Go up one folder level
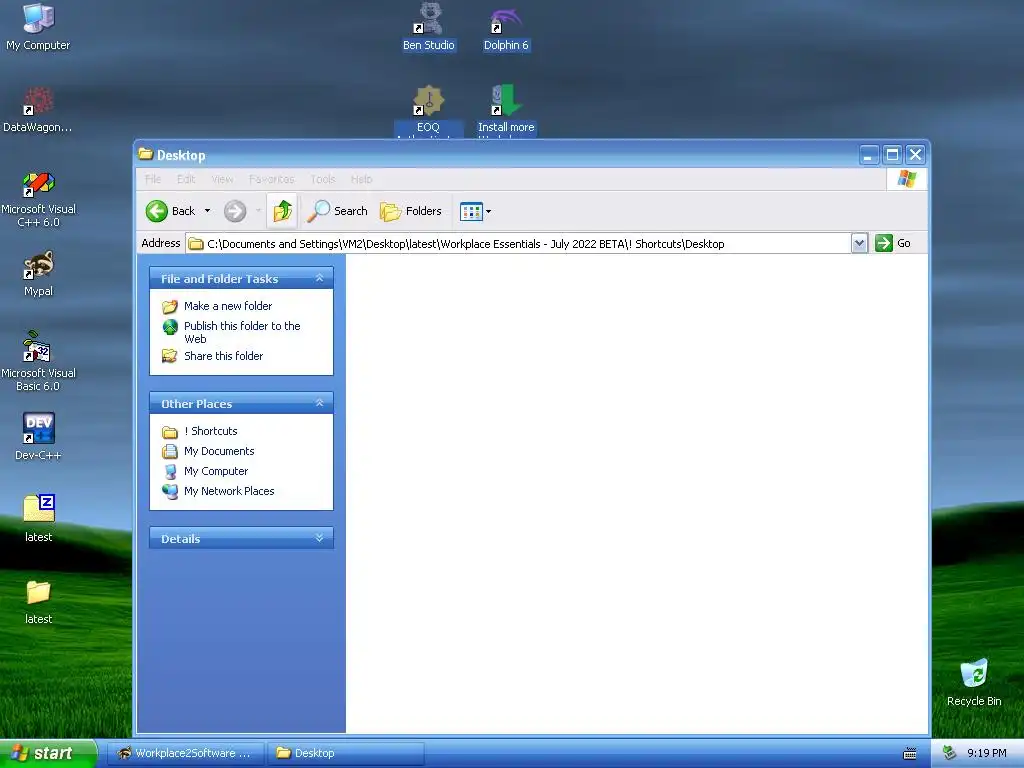The height and width of the screenshot is (768, 1024). pos(282,211)
